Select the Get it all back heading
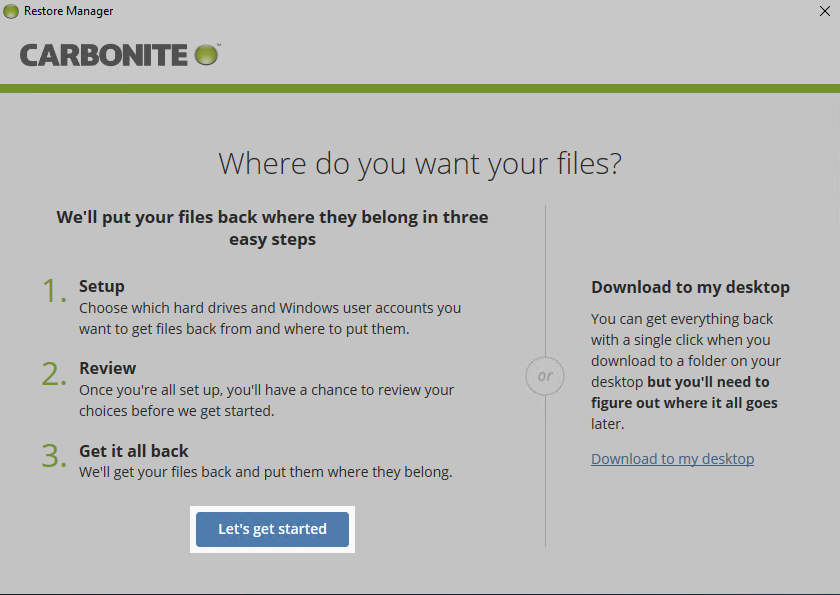This screenshot has width=840, height=595. (134, 451)
